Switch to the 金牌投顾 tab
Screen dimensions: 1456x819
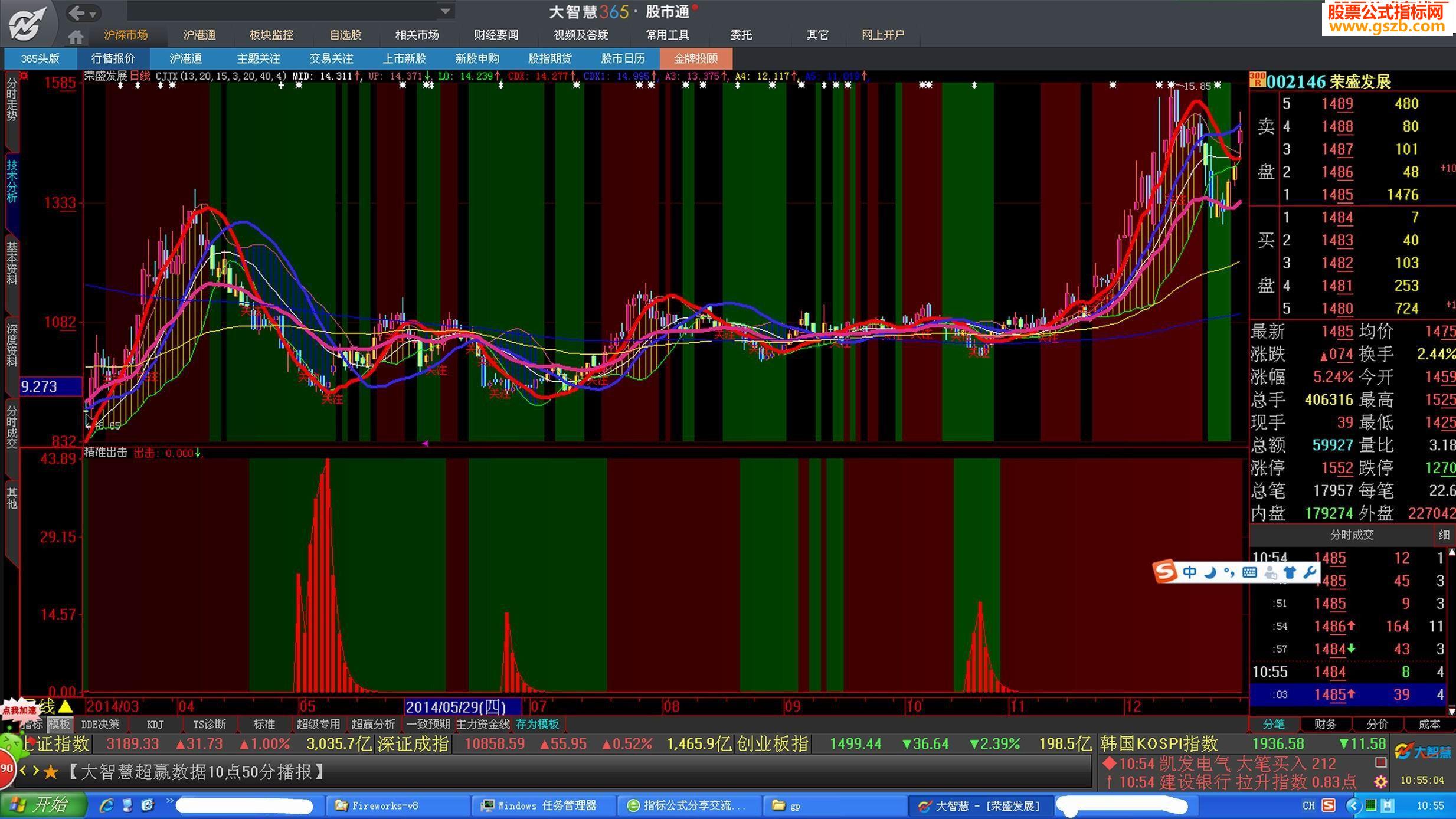pyautogui.click(x=696, y=58)
